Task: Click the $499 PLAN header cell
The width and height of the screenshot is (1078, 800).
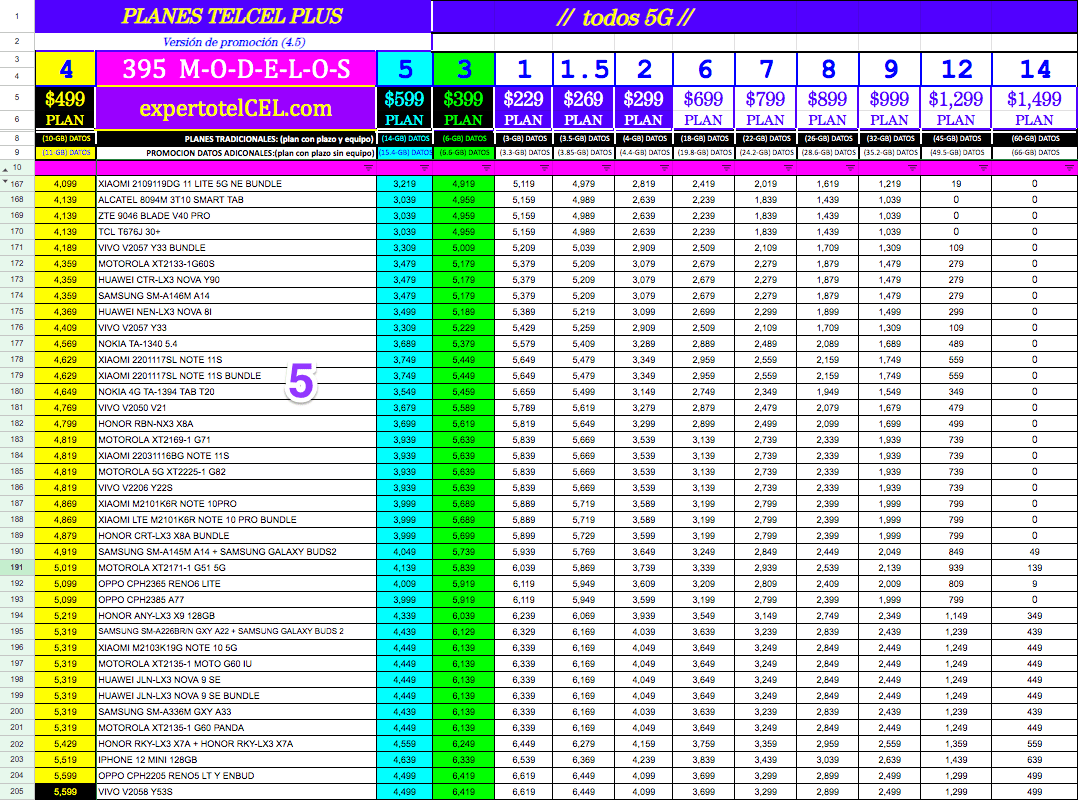Action: click(x=65, y=108)
